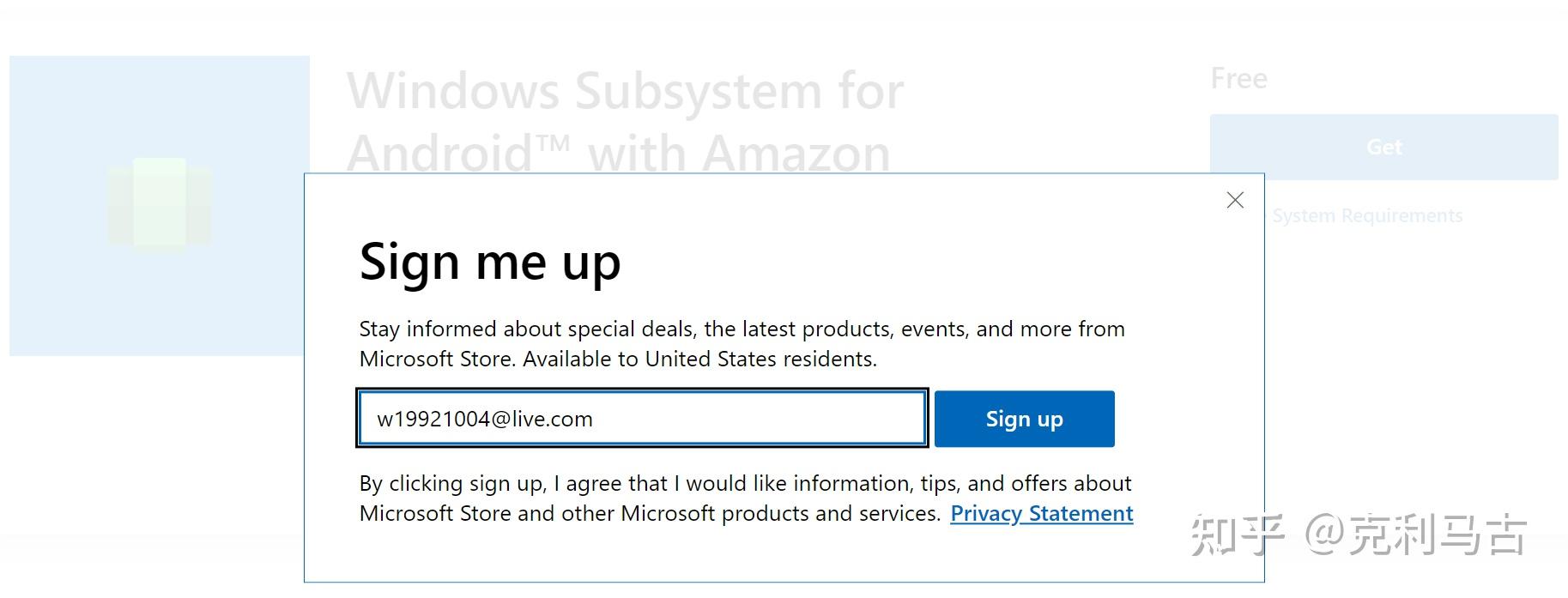Click the dimmed Get button
The width and height of the screenshot is (1568, 598).
(x=1383, y=148)
